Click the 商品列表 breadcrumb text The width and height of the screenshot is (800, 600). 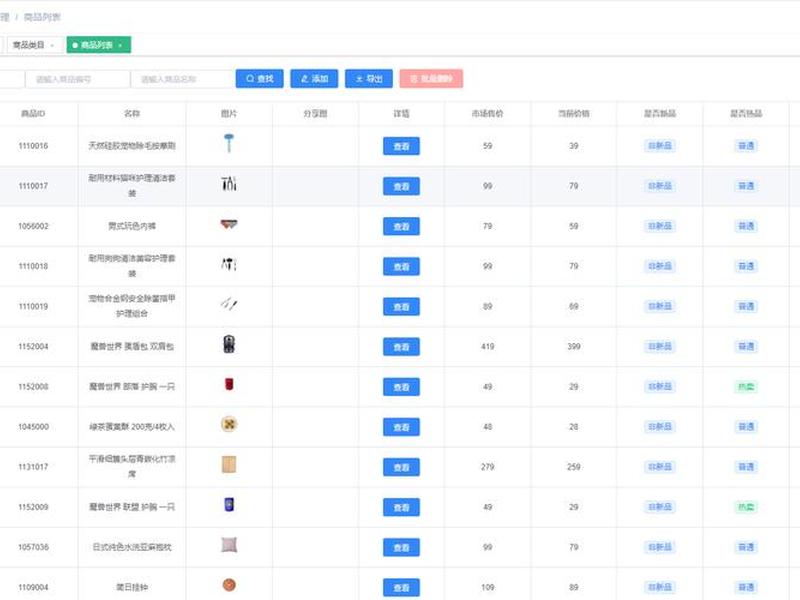pos(42,17)
